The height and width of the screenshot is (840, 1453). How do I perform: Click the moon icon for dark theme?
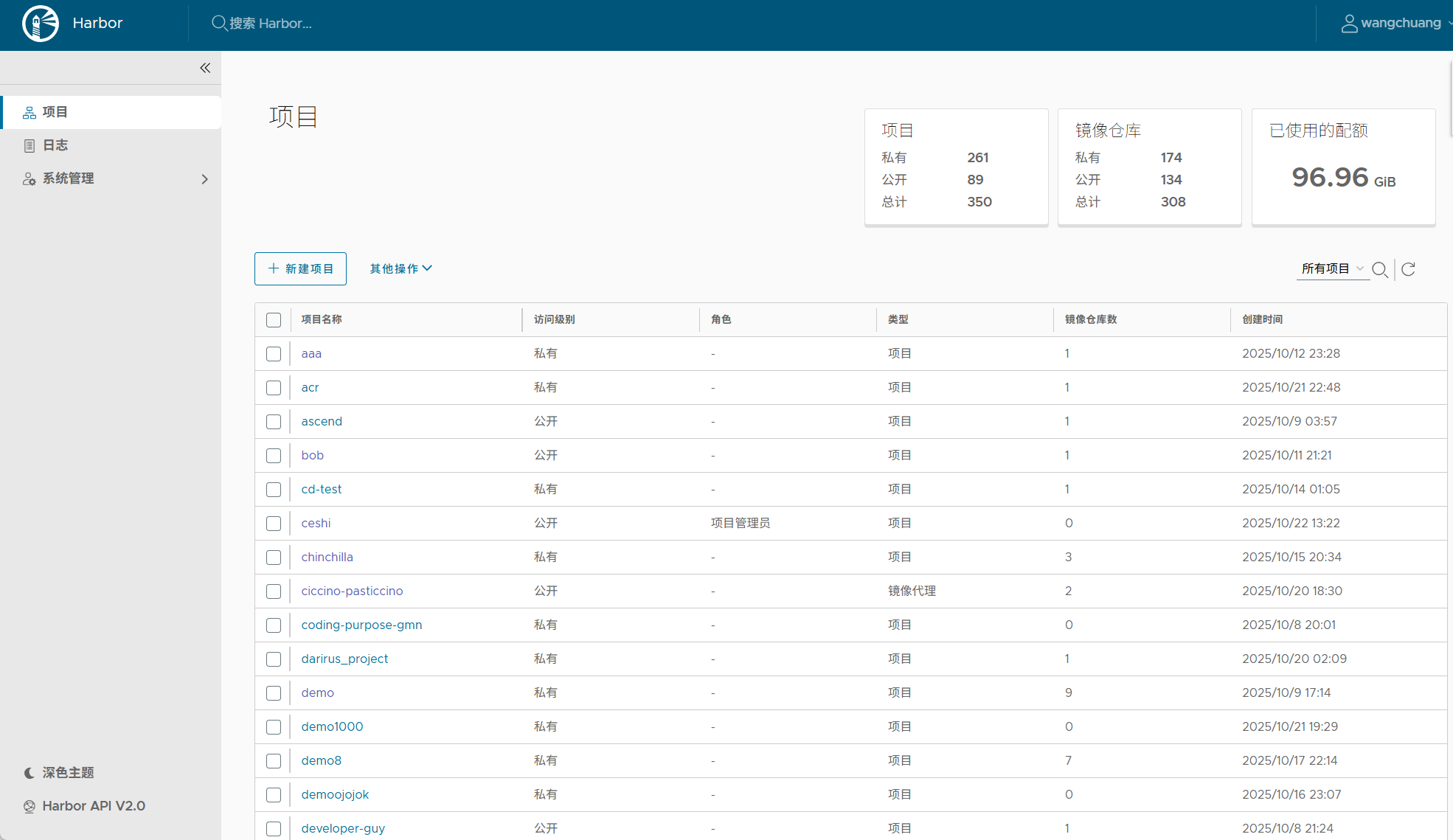coord(30,773)
